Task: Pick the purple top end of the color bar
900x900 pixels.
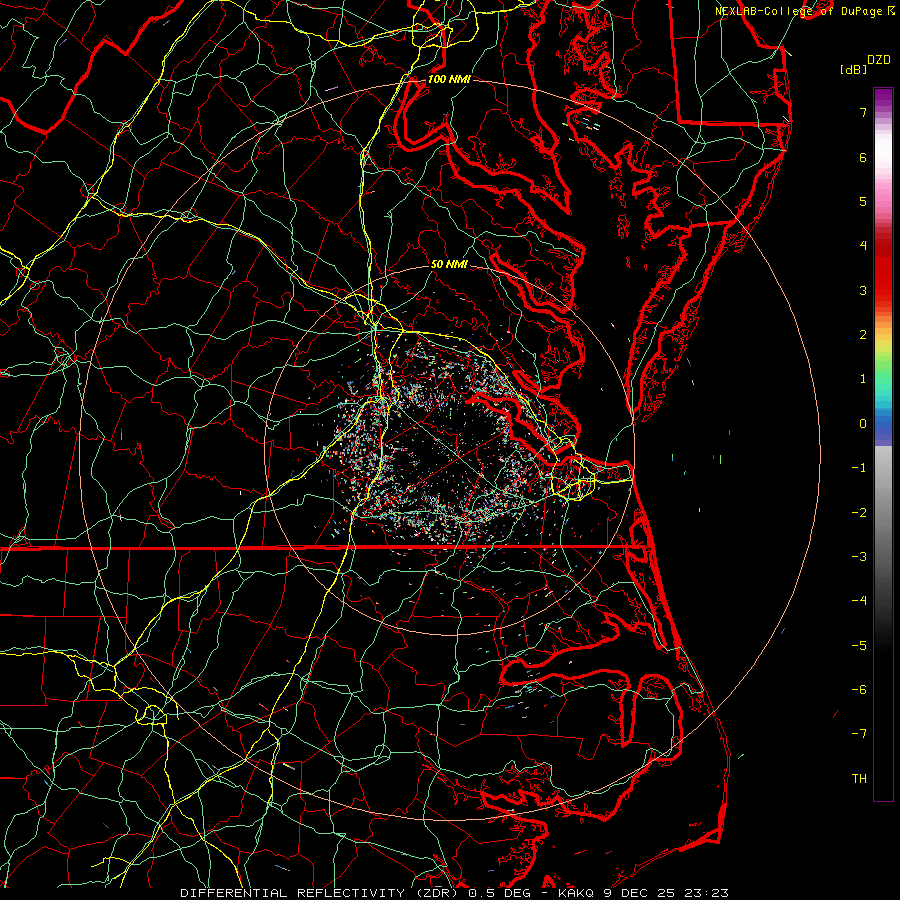Action: pyautogui.click(x=882, y=94)
